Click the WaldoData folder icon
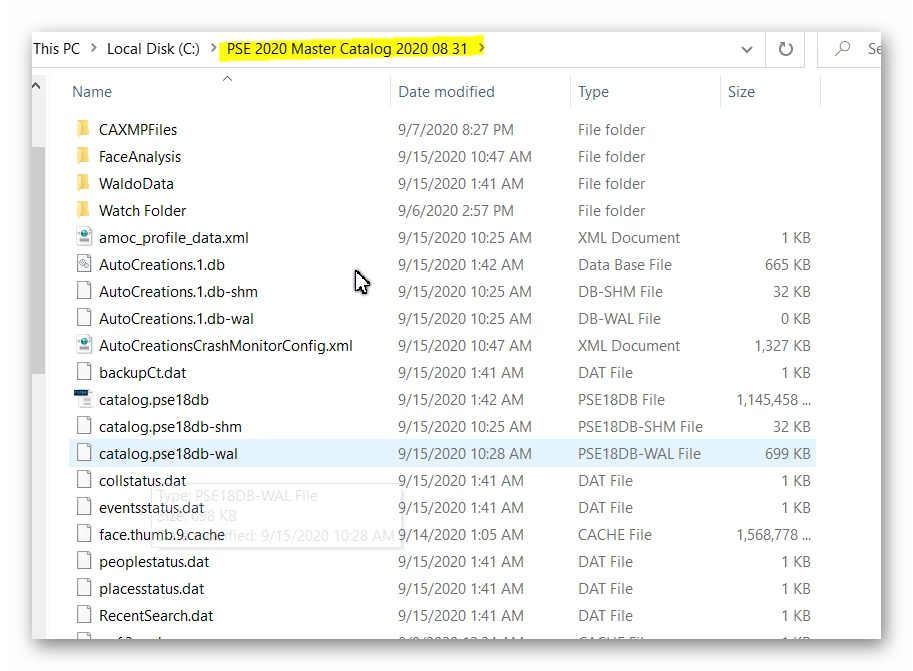 click(83, 182)
